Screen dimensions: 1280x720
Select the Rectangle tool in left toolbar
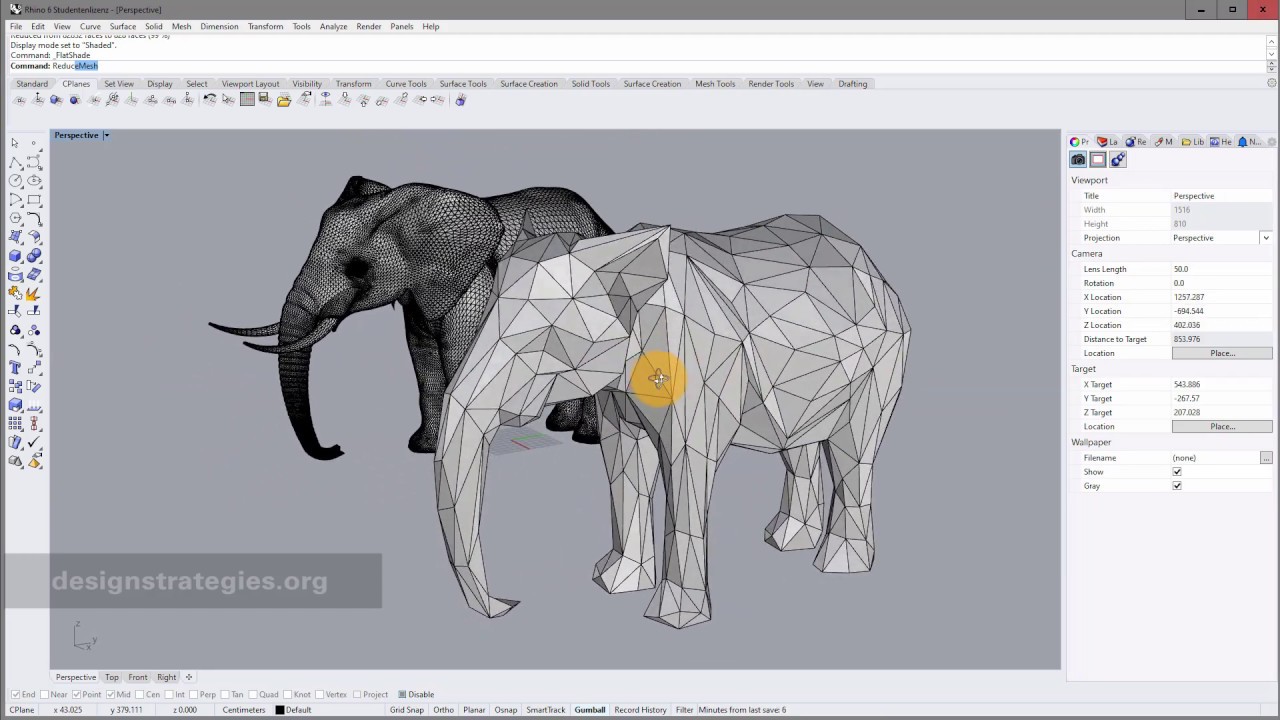34,199
